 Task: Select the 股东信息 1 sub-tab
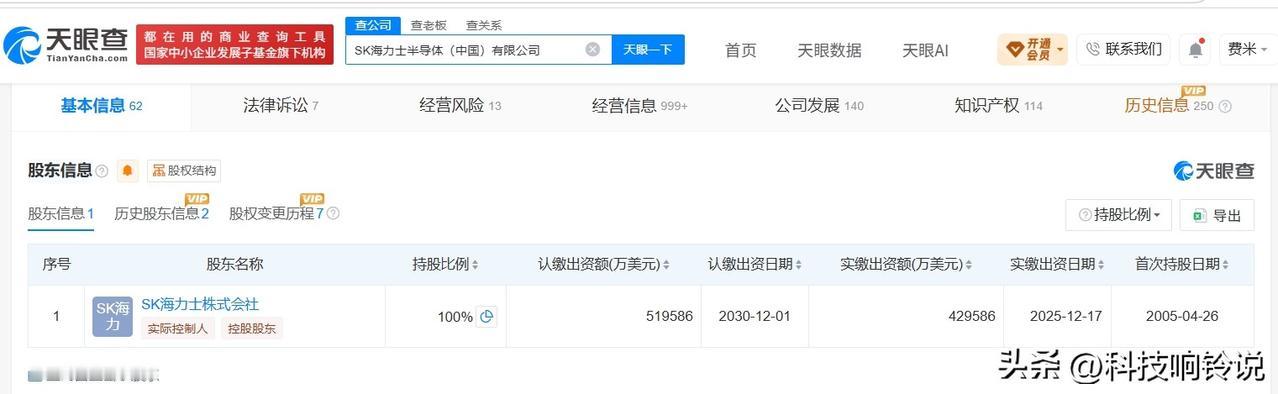[61, 213]
